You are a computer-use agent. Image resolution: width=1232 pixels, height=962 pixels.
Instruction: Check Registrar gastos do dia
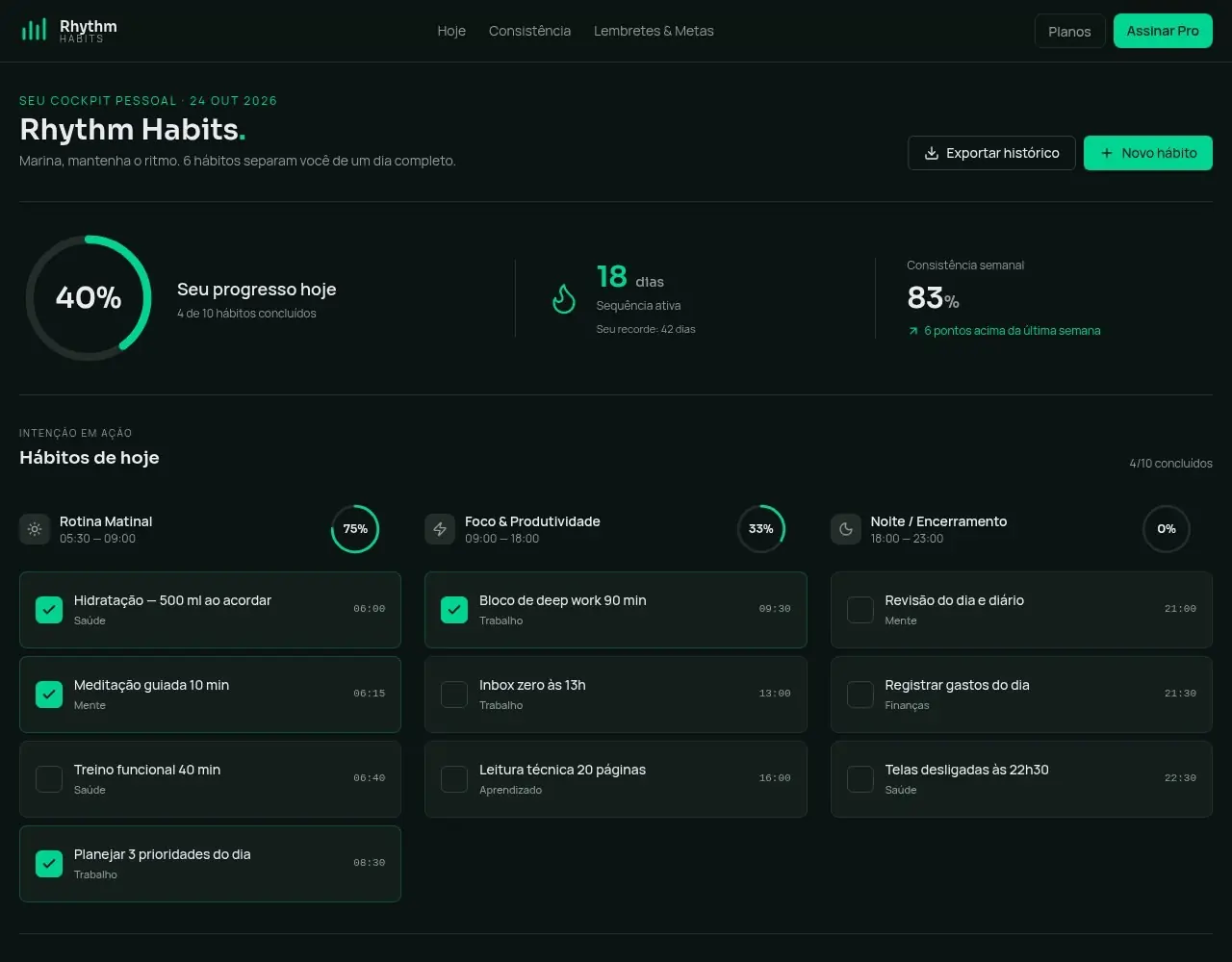coord(860,695)
